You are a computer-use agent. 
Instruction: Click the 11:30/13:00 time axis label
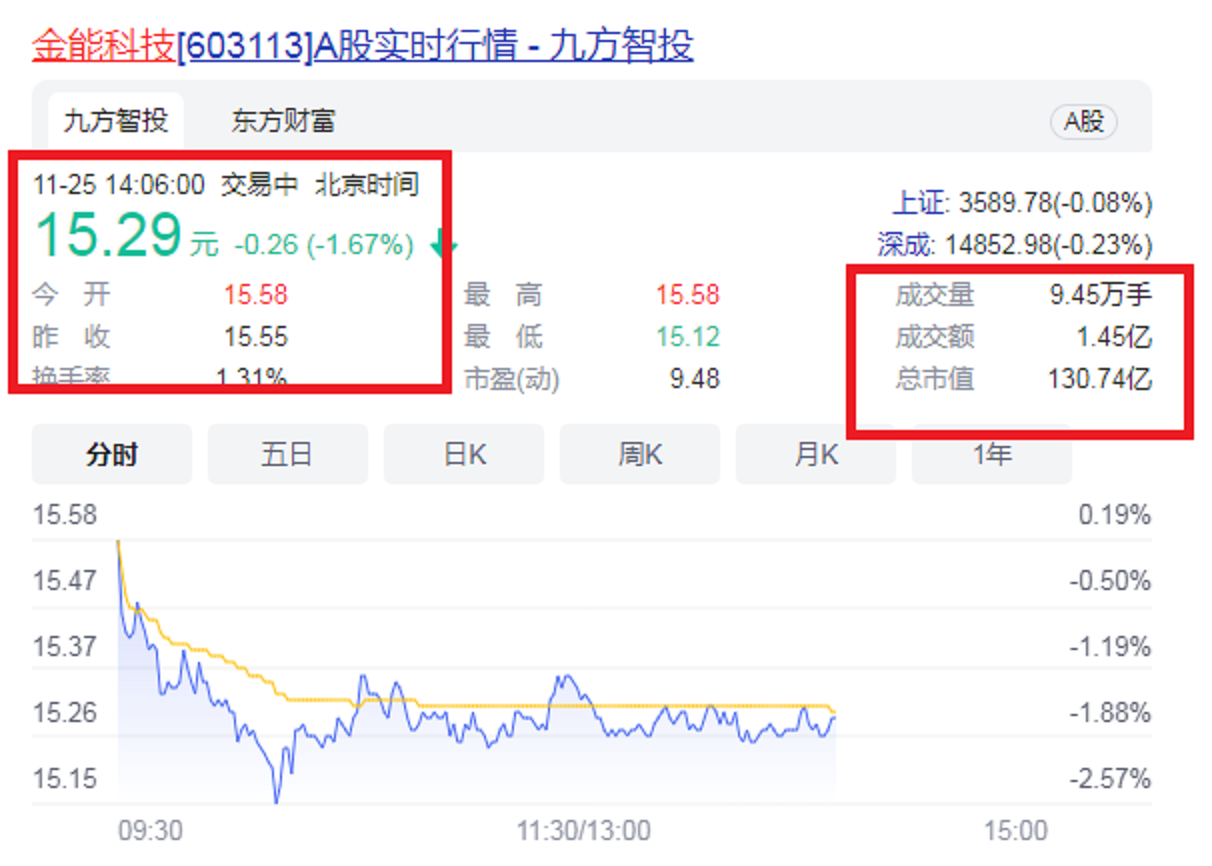[x=584, y=831]
